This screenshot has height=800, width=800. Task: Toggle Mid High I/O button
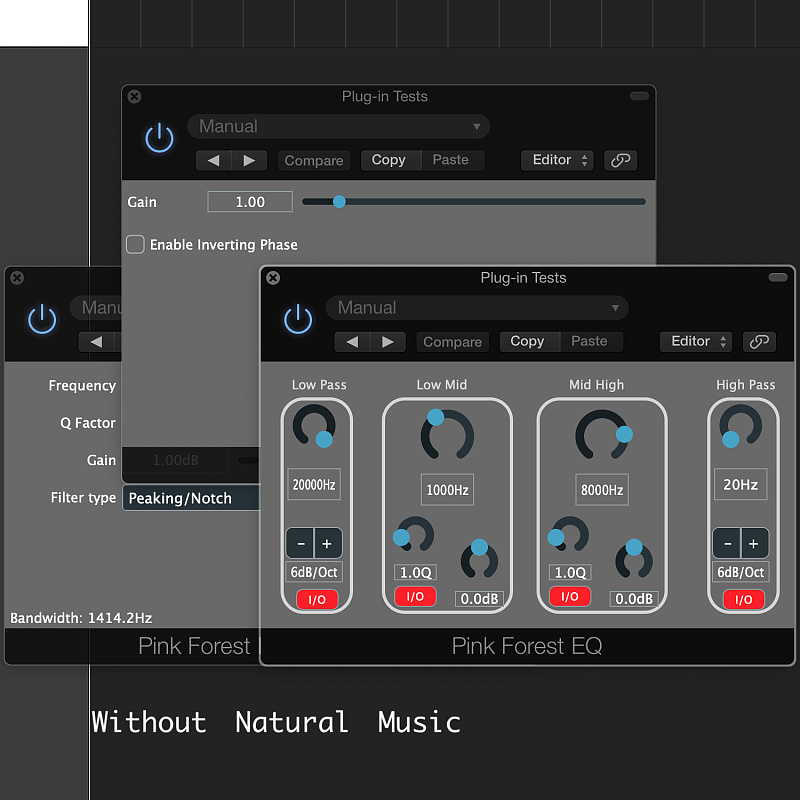(x=569, y=596)
